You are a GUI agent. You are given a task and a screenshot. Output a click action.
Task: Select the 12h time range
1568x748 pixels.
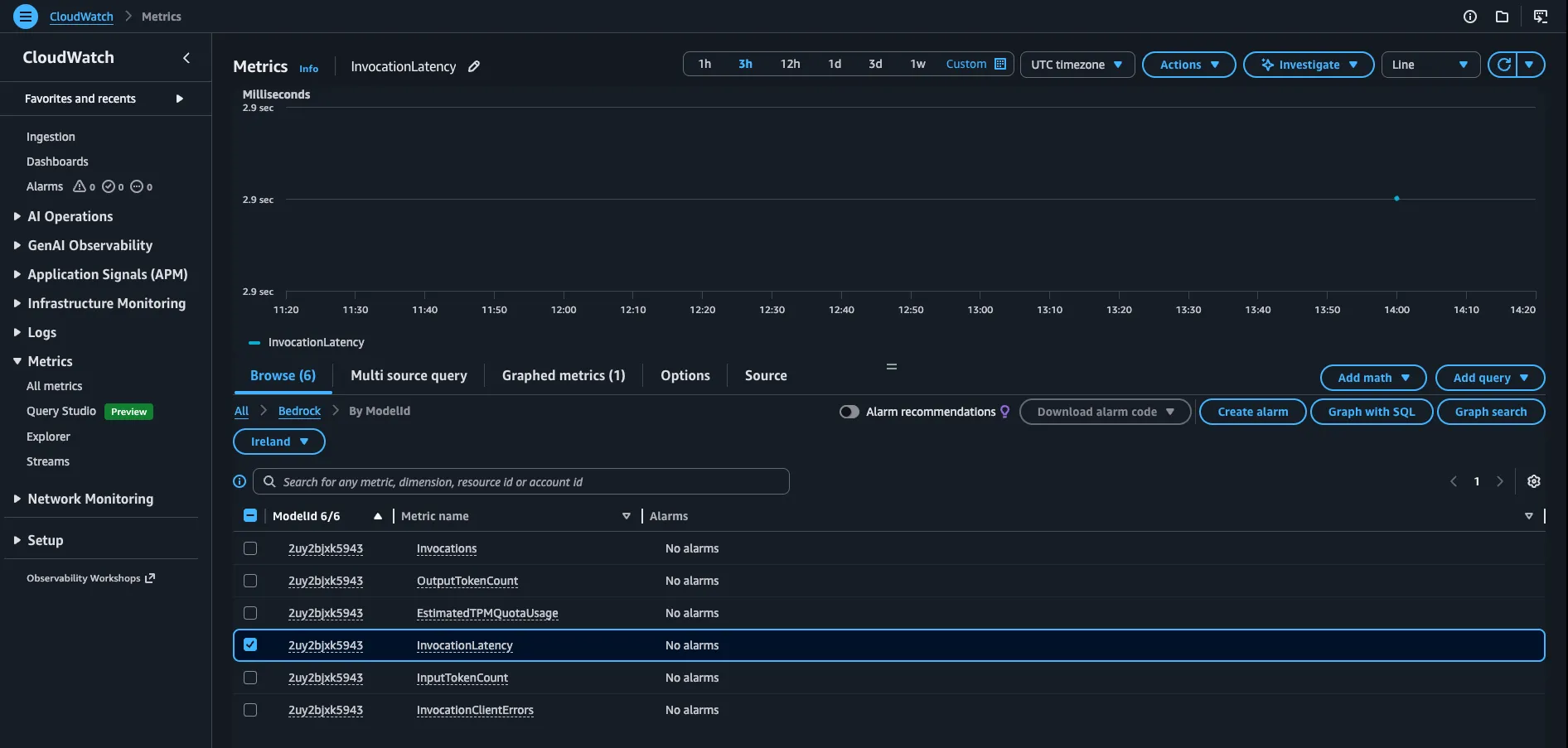click(x=790, y=64)
